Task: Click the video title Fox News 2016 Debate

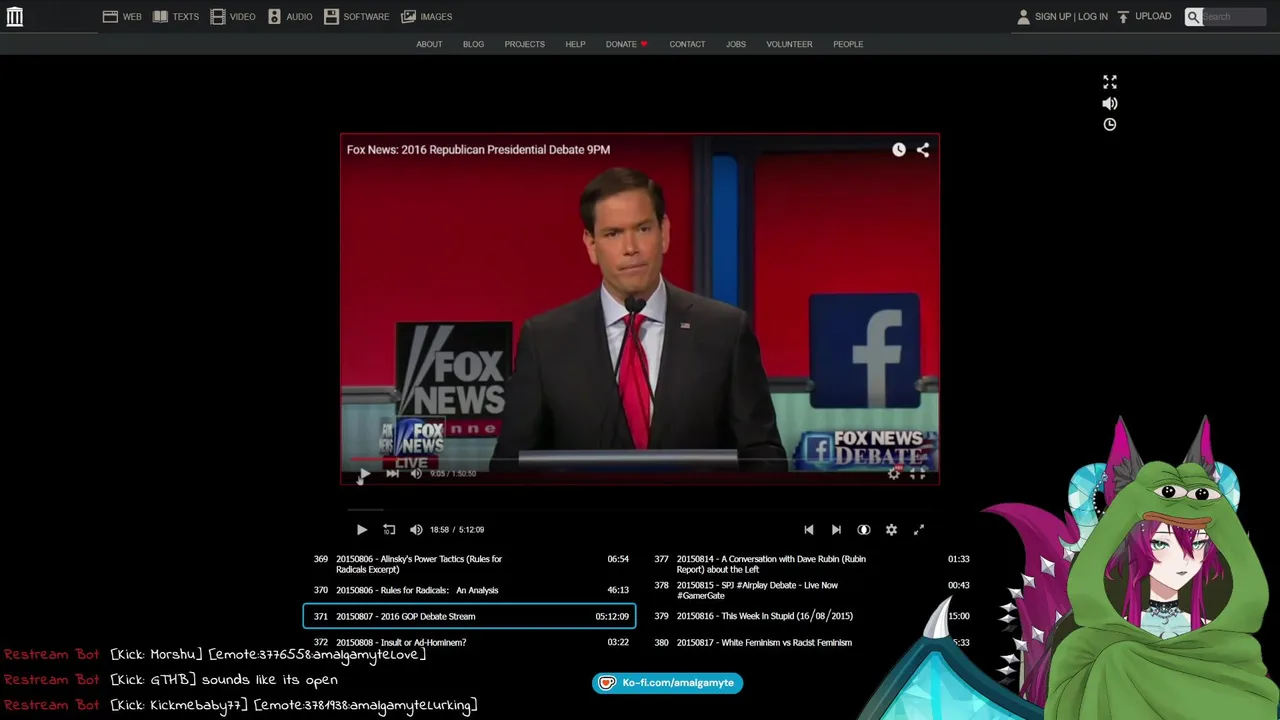Action: (x=478, y=150)
